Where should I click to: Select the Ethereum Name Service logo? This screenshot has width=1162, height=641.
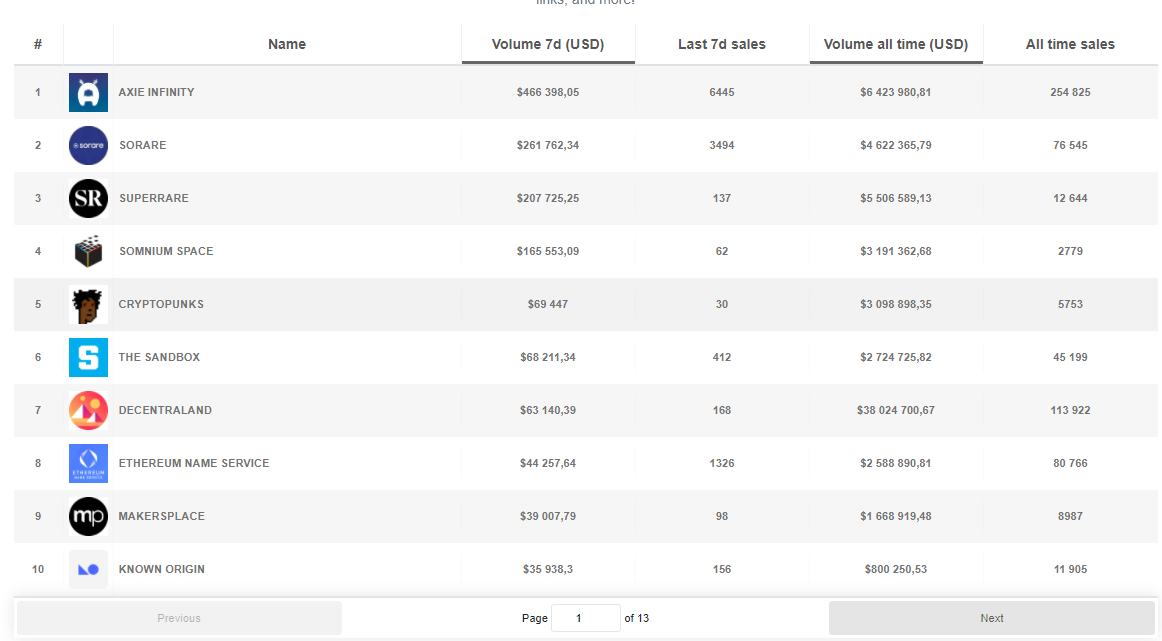pyautogui.click(x=88, y=463)
